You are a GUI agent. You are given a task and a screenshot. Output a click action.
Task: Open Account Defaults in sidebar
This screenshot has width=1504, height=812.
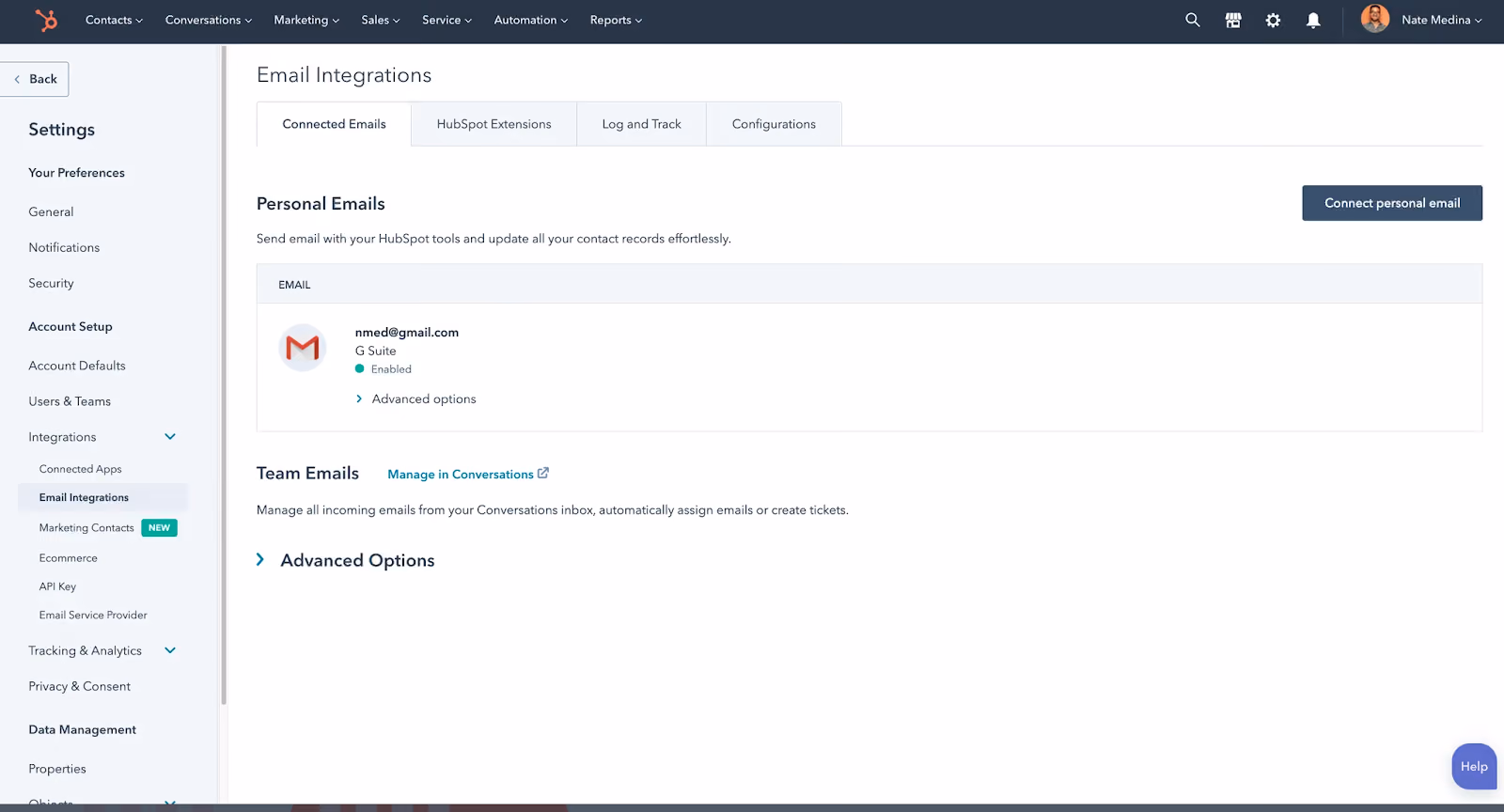click(77, 367)
